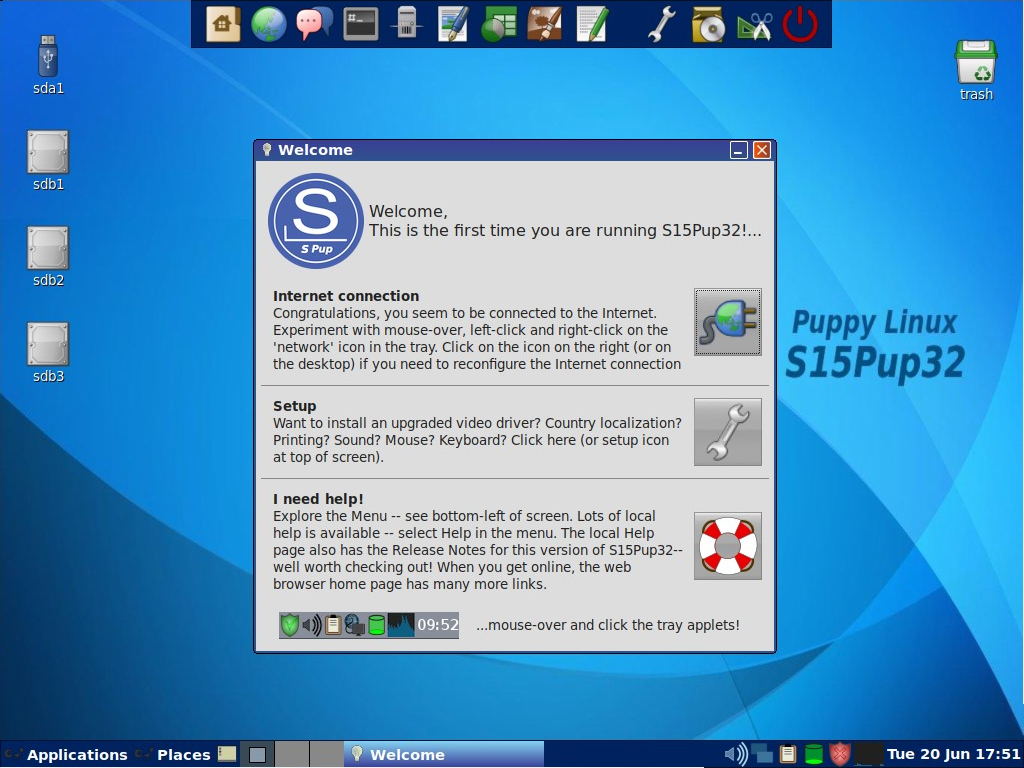Click the S Pup logo in Welcome window
The height and width of the screenshot is (768, 1024).
point(315,221)
